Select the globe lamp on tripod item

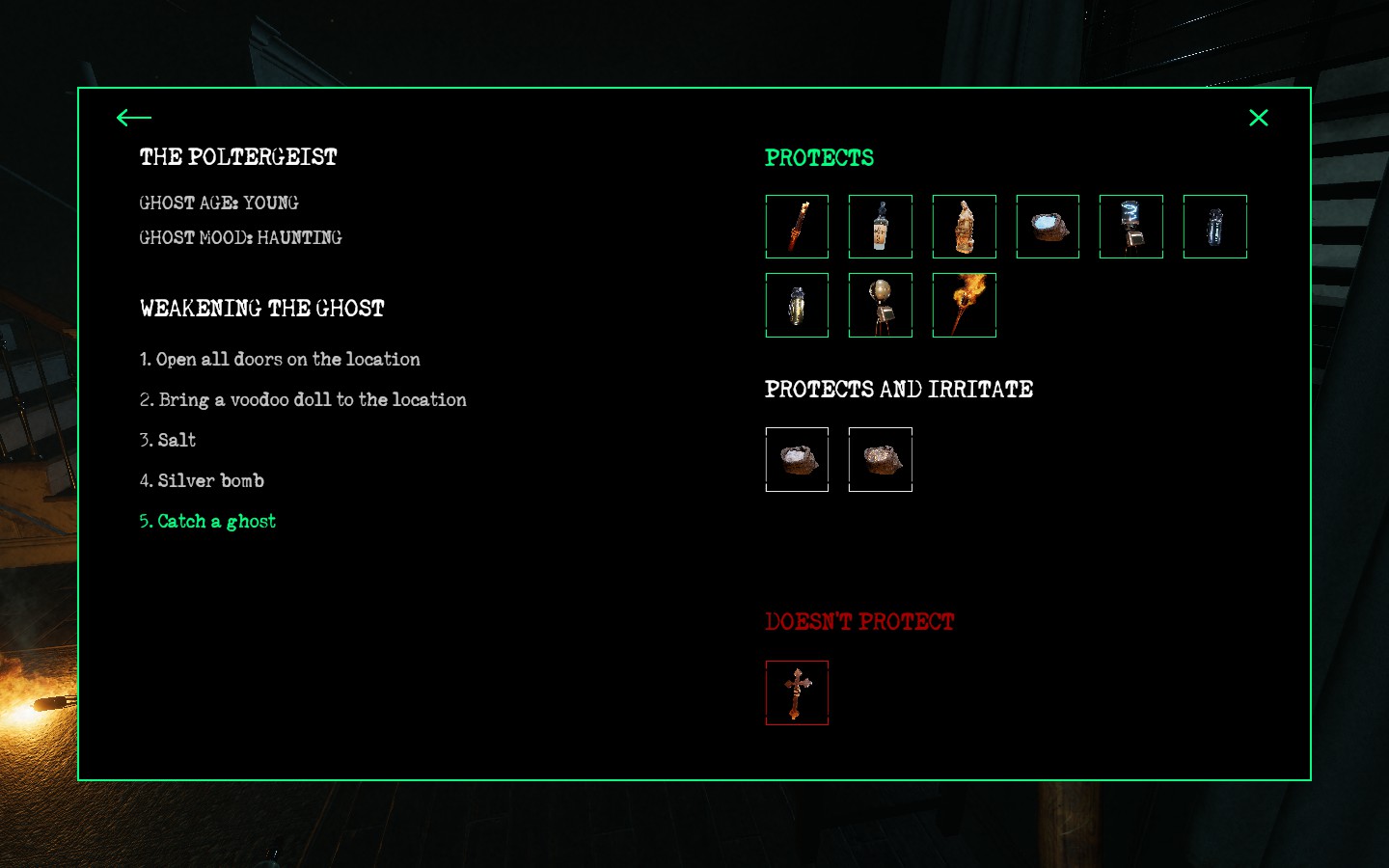[x=881, y=306]
